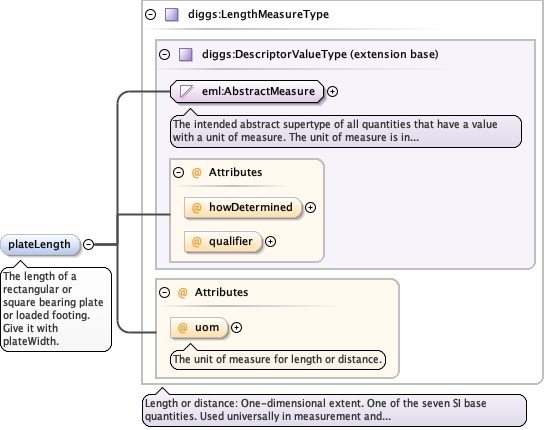Click the @ icon on uom attribute

pos(182,327)
